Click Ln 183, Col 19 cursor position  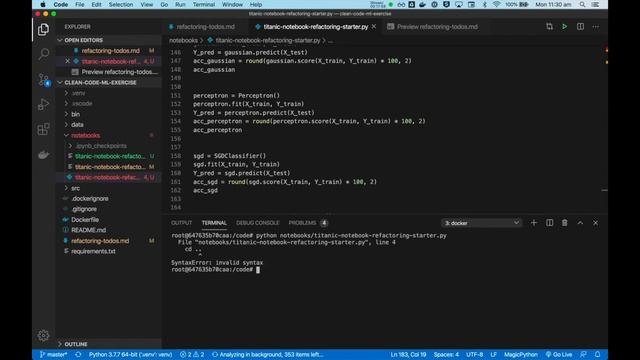coord(408,355)
